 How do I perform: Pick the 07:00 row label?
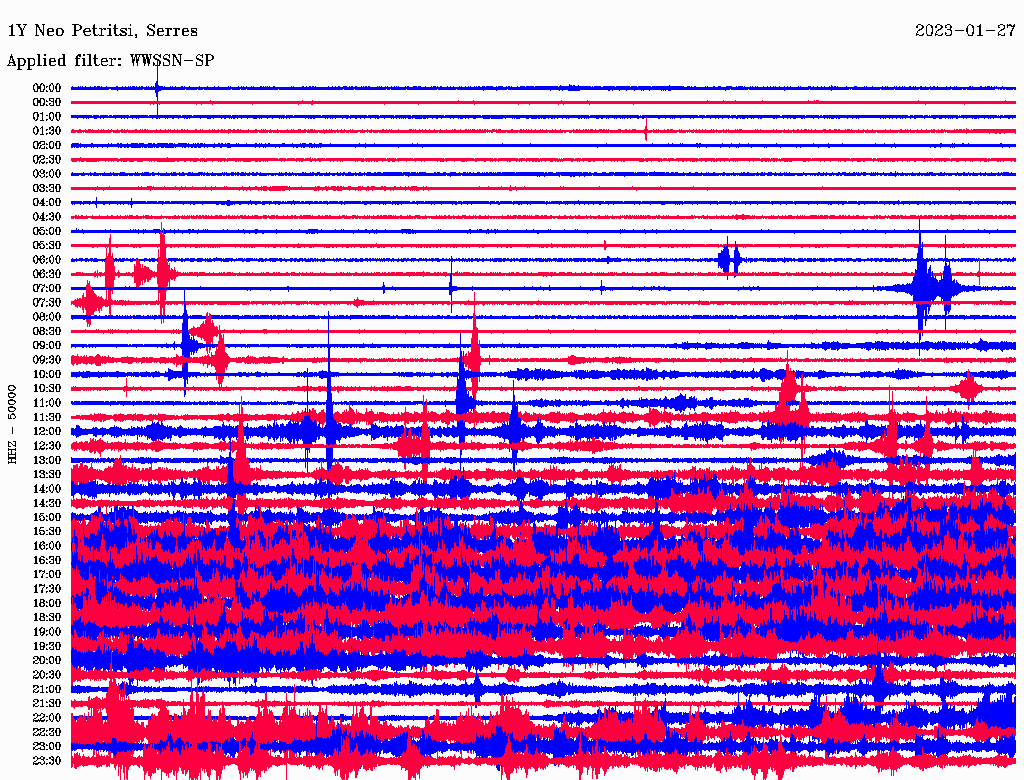[x=47, y=288]
